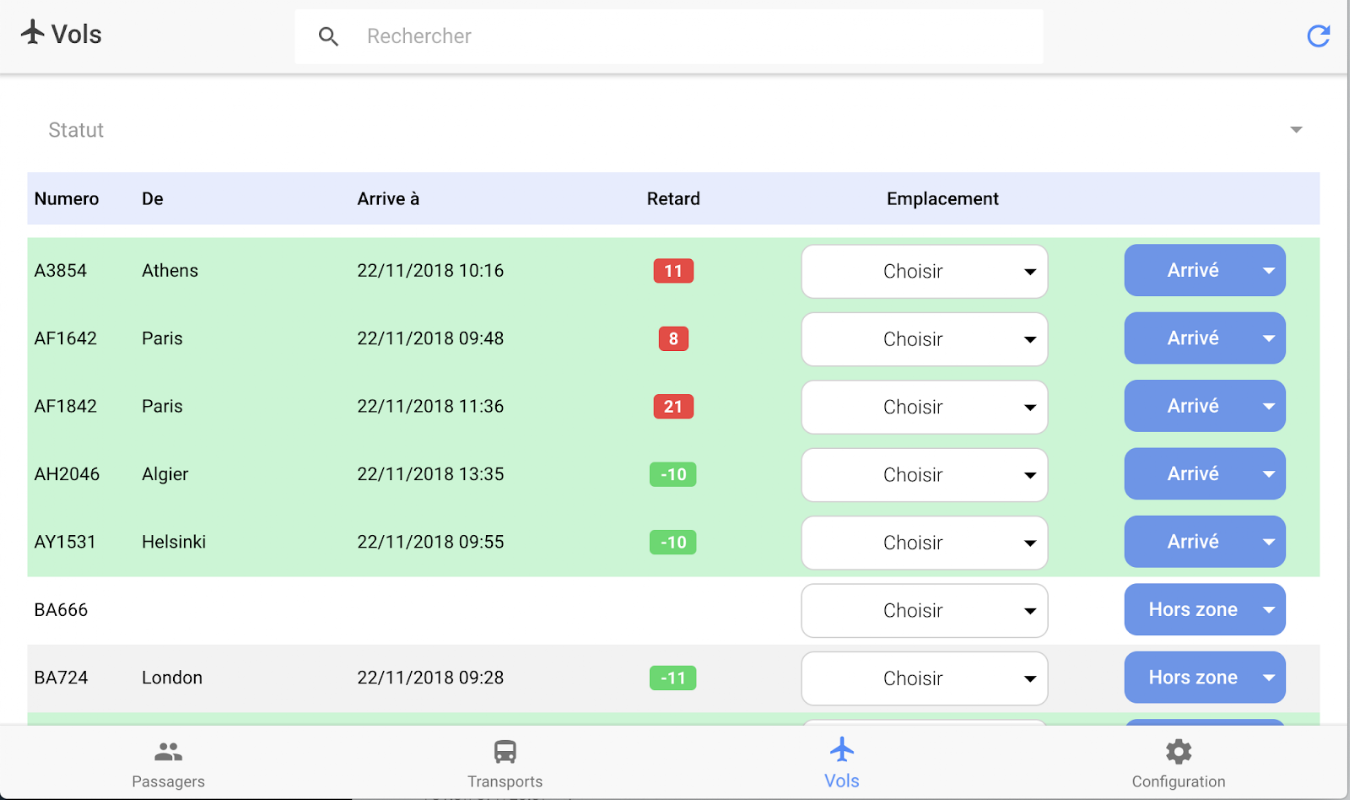Click the green -11 badge for BA724
This screenshot has width=1350, height=800.
coord(673,679)
